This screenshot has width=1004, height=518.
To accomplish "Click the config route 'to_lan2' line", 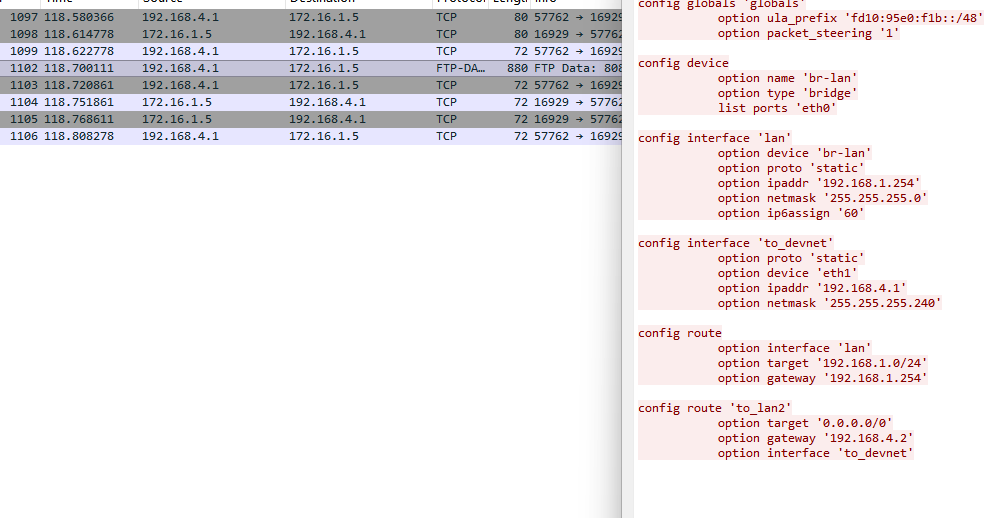I will coord(714,408).
